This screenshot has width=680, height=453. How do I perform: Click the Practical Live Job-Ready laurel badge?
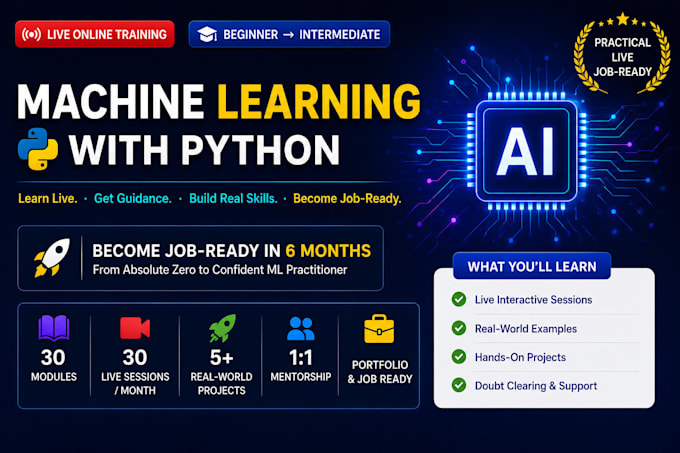(622, 54)
